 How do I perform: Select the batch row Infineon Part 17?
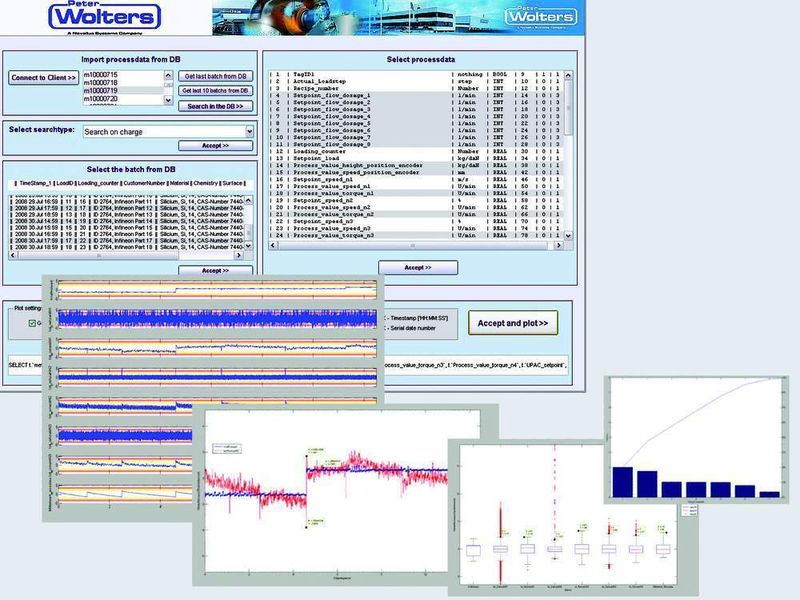(127, 240)
